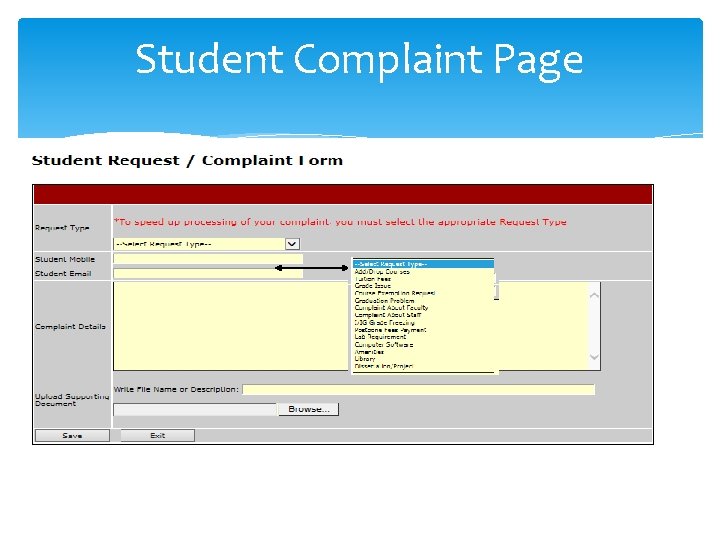This screenshot has width=720, height=540.
Task: Click Complaint Details scrollbar up arrow
Action: coord(594,296)
